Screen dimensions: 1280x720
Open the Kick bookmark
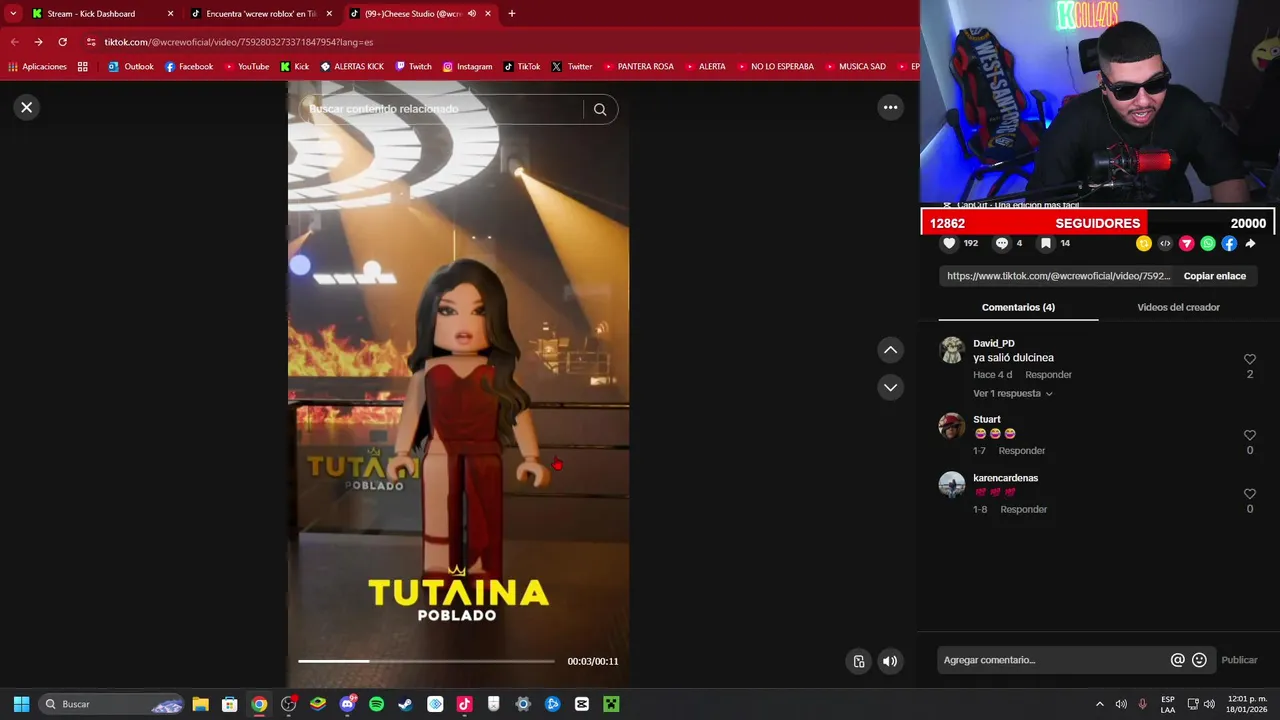pyautogui.click(x=295, y=67)
